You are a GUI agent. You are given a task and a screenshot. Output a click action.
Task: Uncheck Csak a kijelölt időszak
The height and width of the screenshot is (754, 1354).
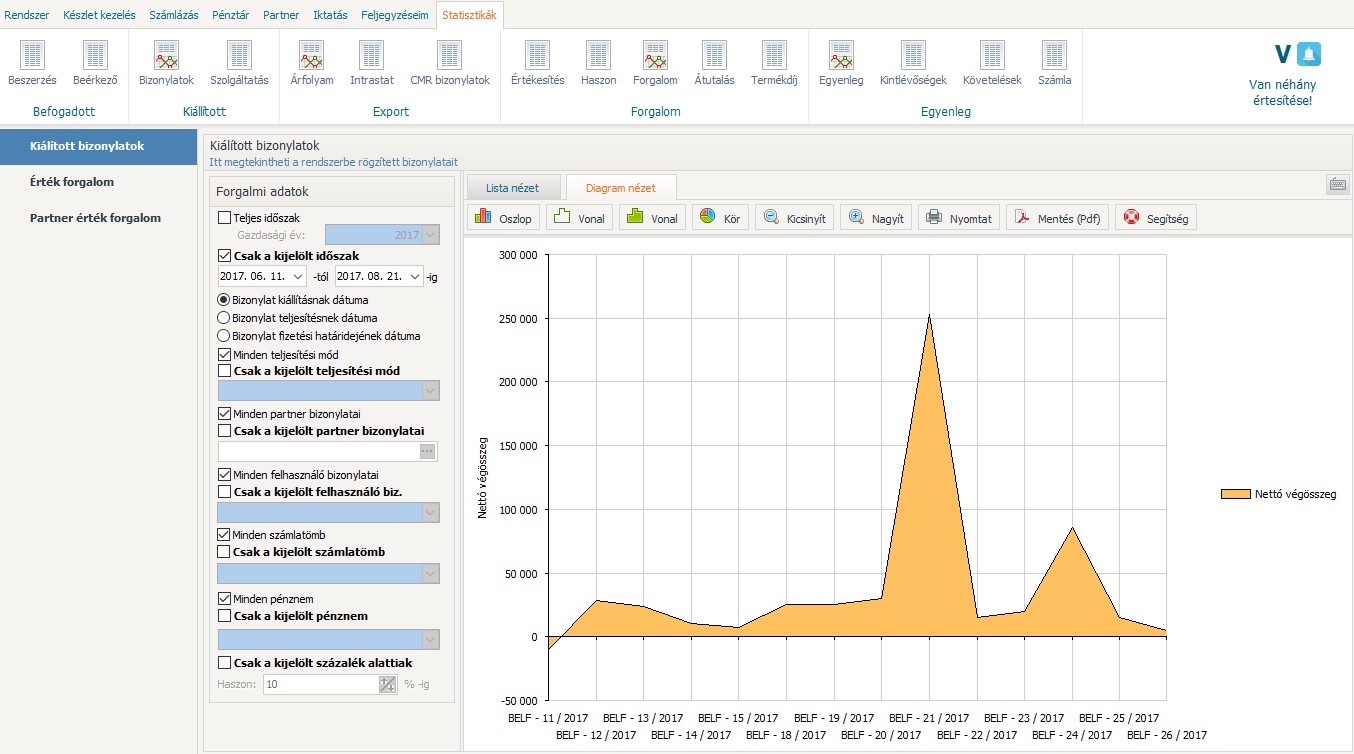tap(224, 256)
